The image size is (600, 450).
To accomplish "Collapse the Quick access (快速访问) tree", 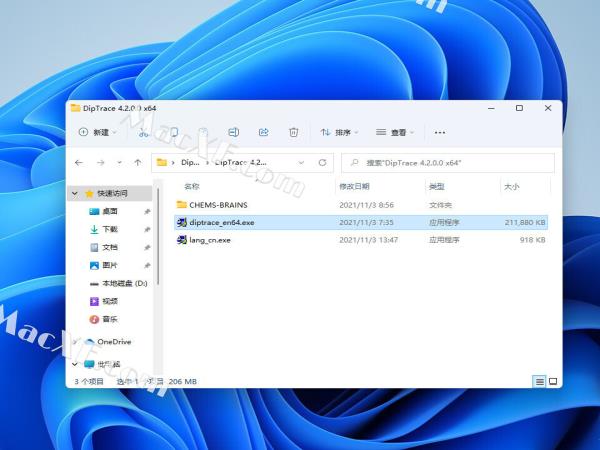I will tap(75, 193).
